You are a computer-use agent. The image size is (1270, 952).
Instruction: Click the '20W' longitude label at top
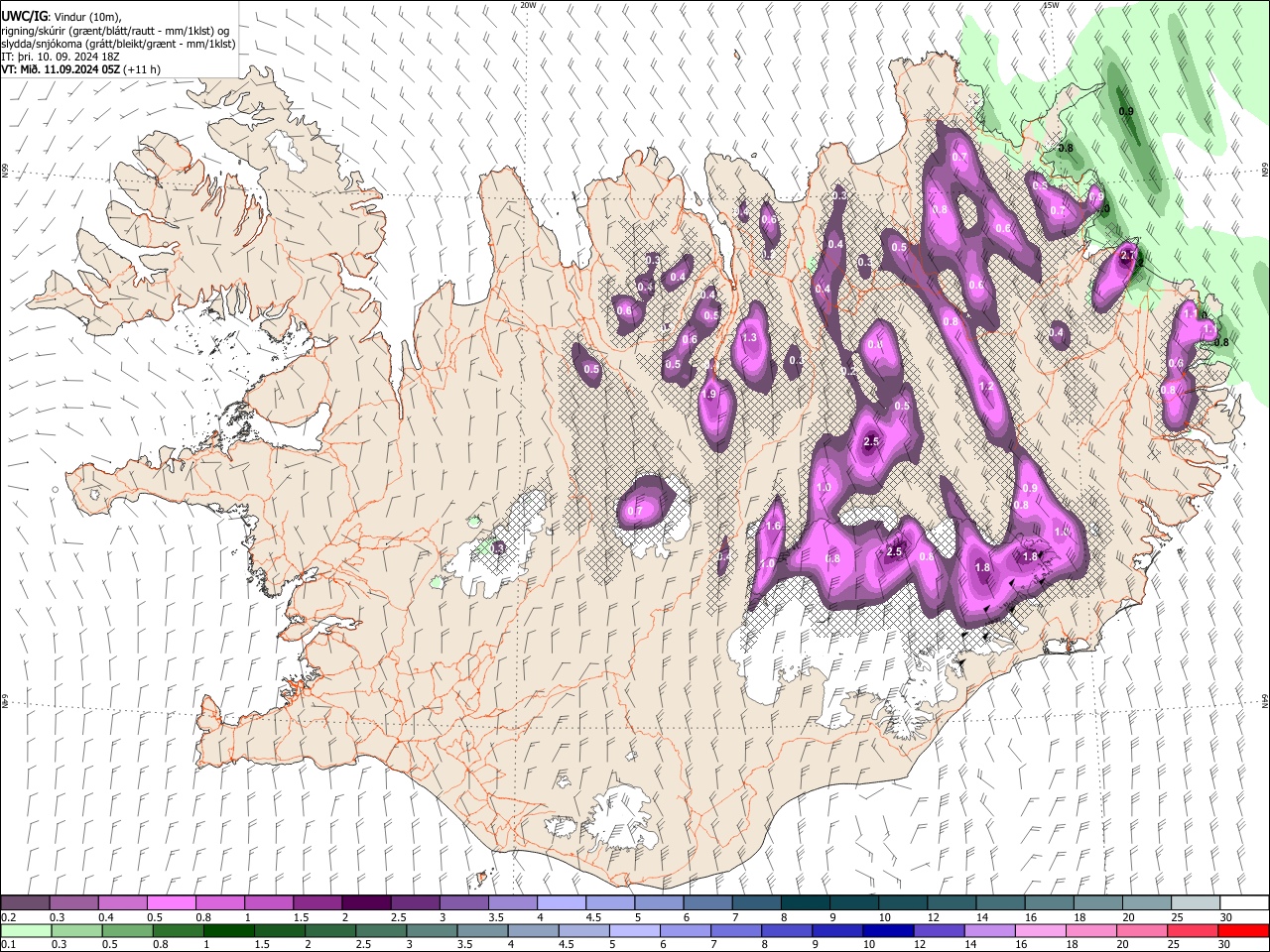[x=529, y=5]
